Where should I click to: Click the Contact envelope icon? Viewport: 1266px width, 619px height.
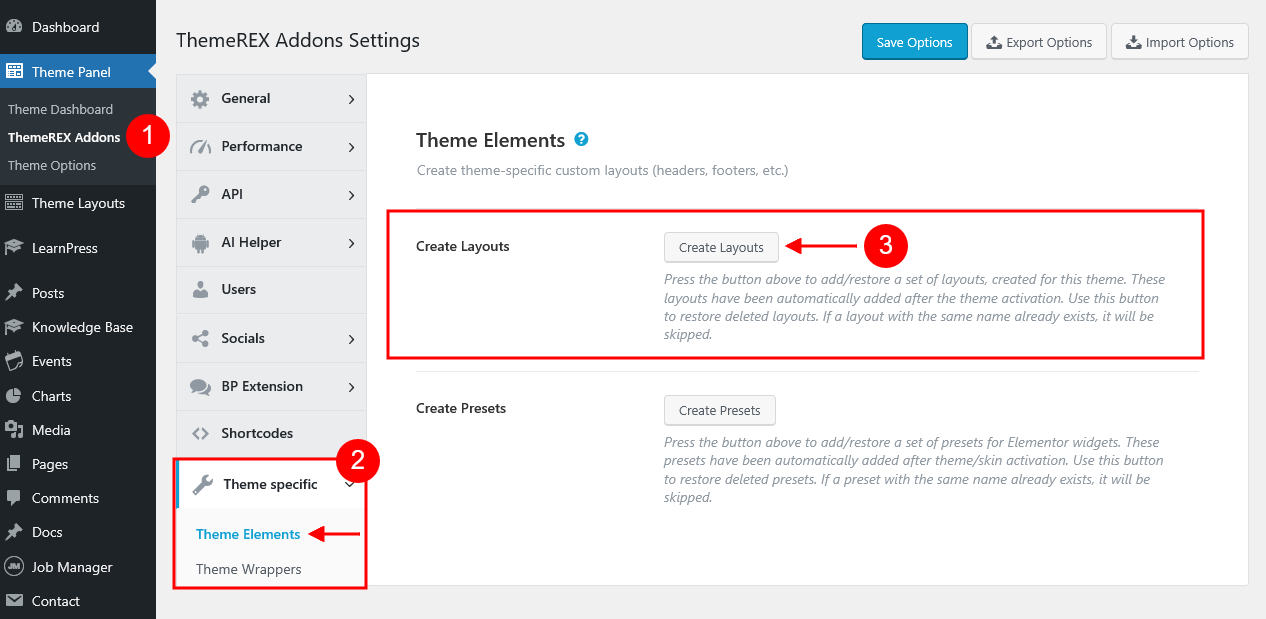(14, 601)
